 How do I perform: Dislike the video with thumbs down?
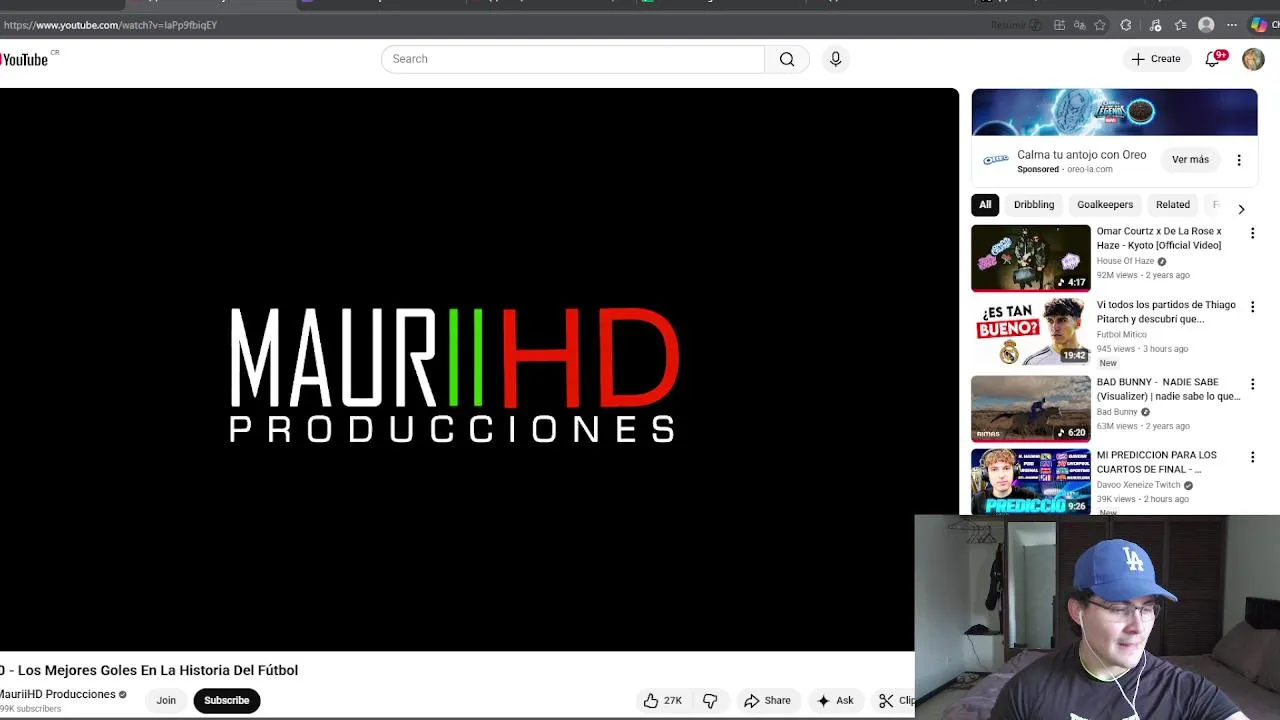(710, 700)
